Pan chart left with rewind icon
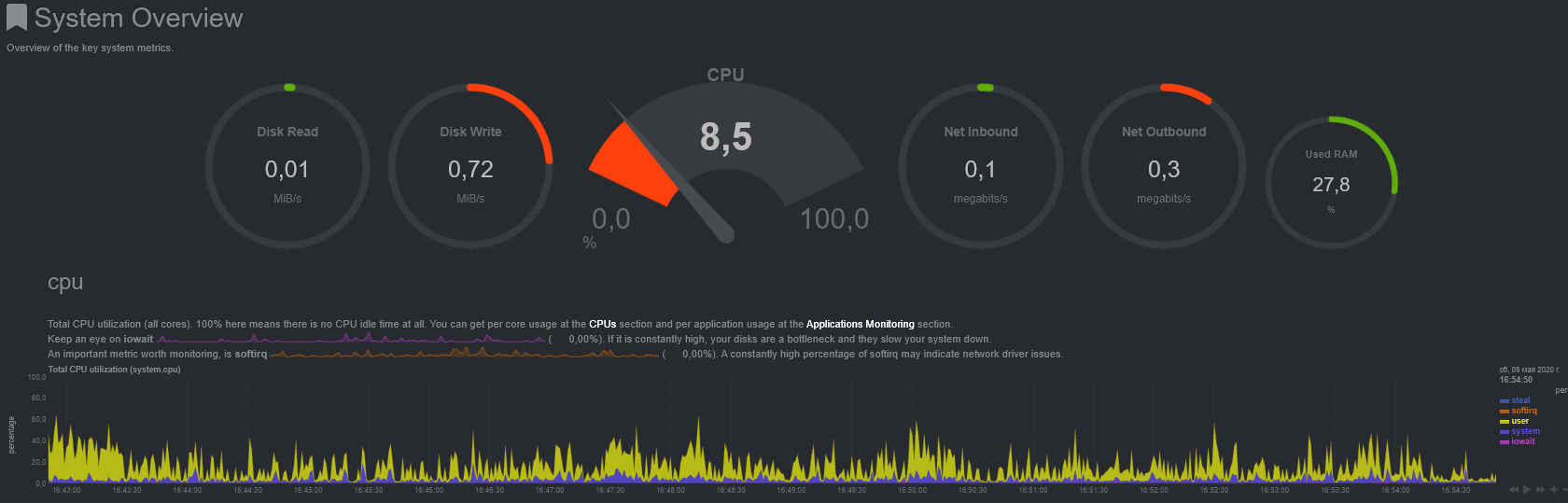This screenshot has width=1568, height=503. click(x=1514, y=490)
